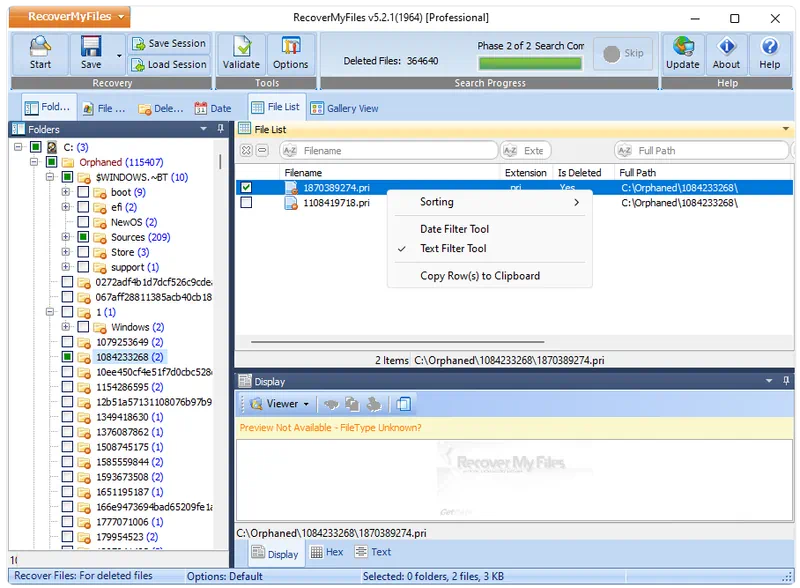The width and height of the screenshot is (800, 588).
Task: Uncheck the 1870389274.pri file checkbox
Action: 246,187
